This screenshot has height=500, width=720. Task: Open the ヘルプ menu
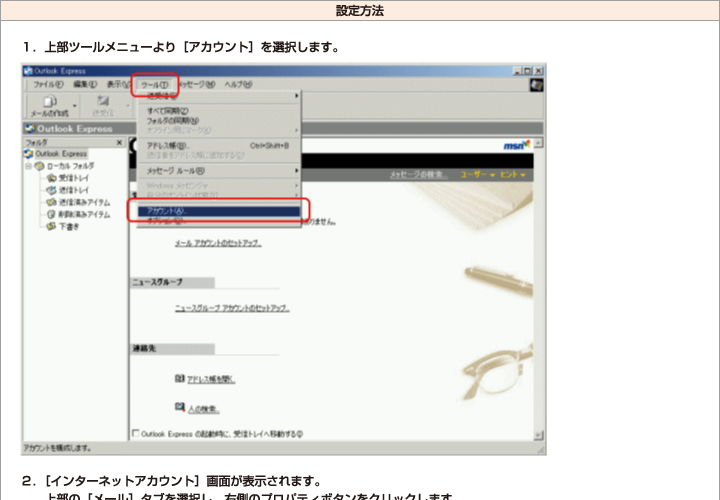point(238,84)
